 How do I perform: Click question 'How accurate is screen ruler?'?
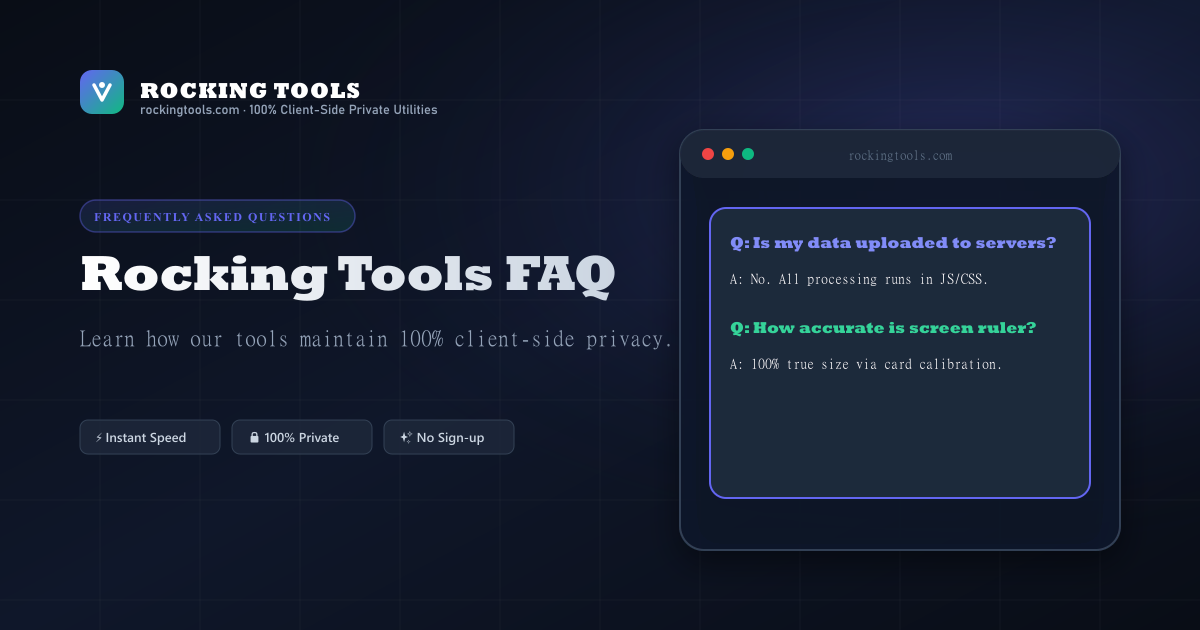coord(883,328)
